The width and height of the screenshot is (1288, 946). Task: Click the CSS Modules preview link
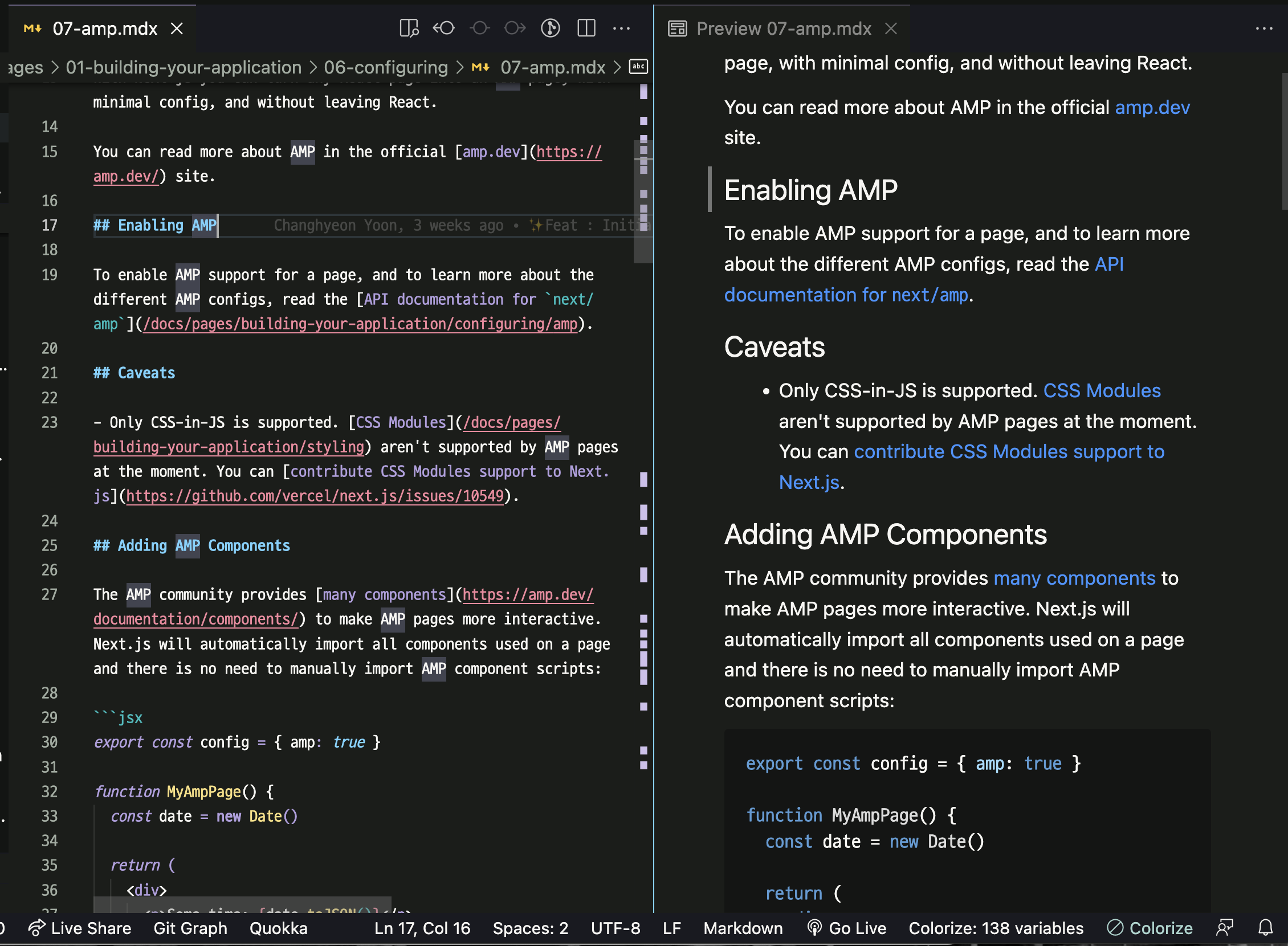[x=1102, y=390]
